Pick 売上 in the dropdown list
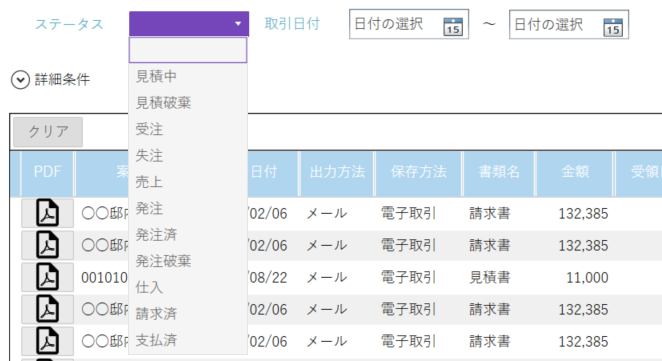This screenshot has width=662, height=361. 188,182
